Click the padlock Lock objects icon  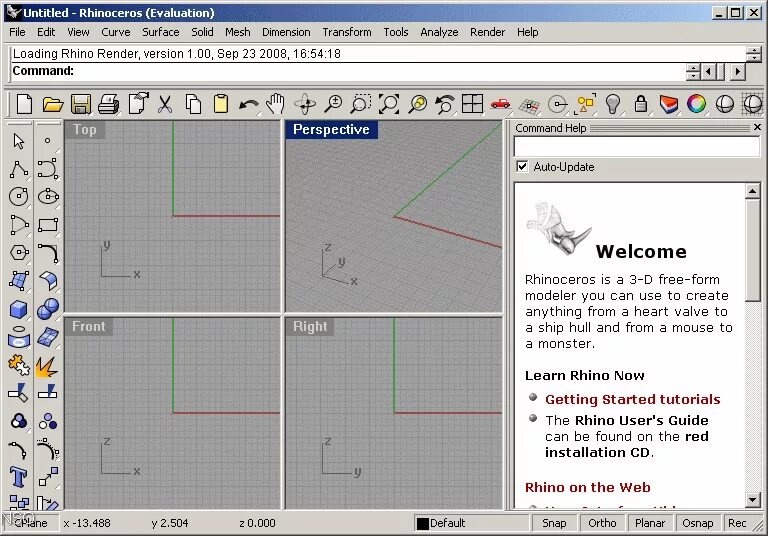coord(641,104)
